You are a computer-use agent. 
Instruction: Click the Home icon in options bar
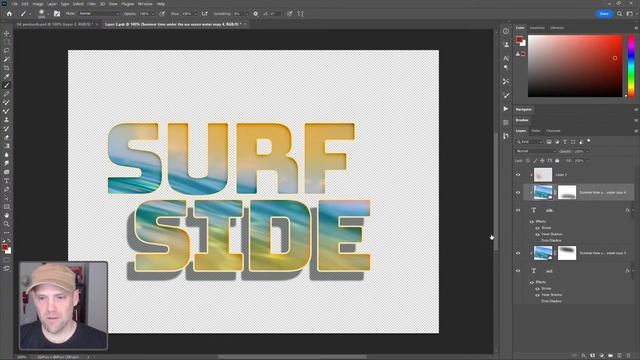coord(9,13)
